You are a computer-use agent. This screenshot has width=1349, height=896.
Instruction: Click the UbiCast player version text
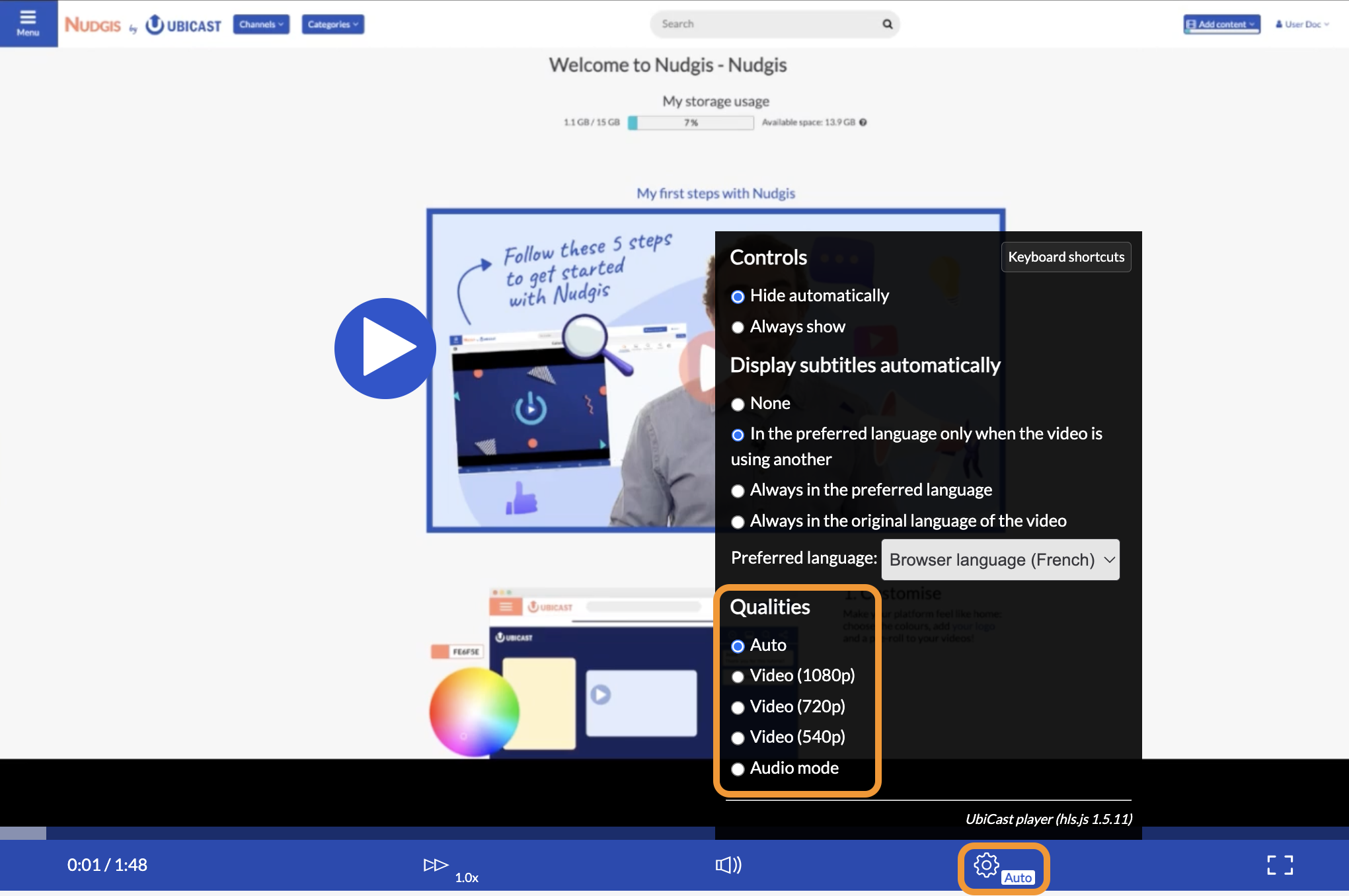point(1048,819)
